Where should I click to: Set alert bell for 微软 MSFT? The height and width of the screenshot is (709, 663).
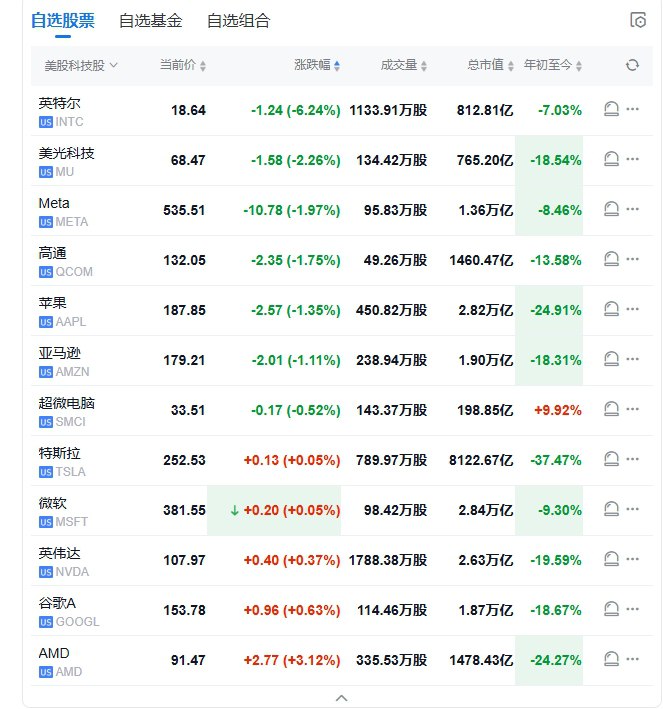pos(611,509)
